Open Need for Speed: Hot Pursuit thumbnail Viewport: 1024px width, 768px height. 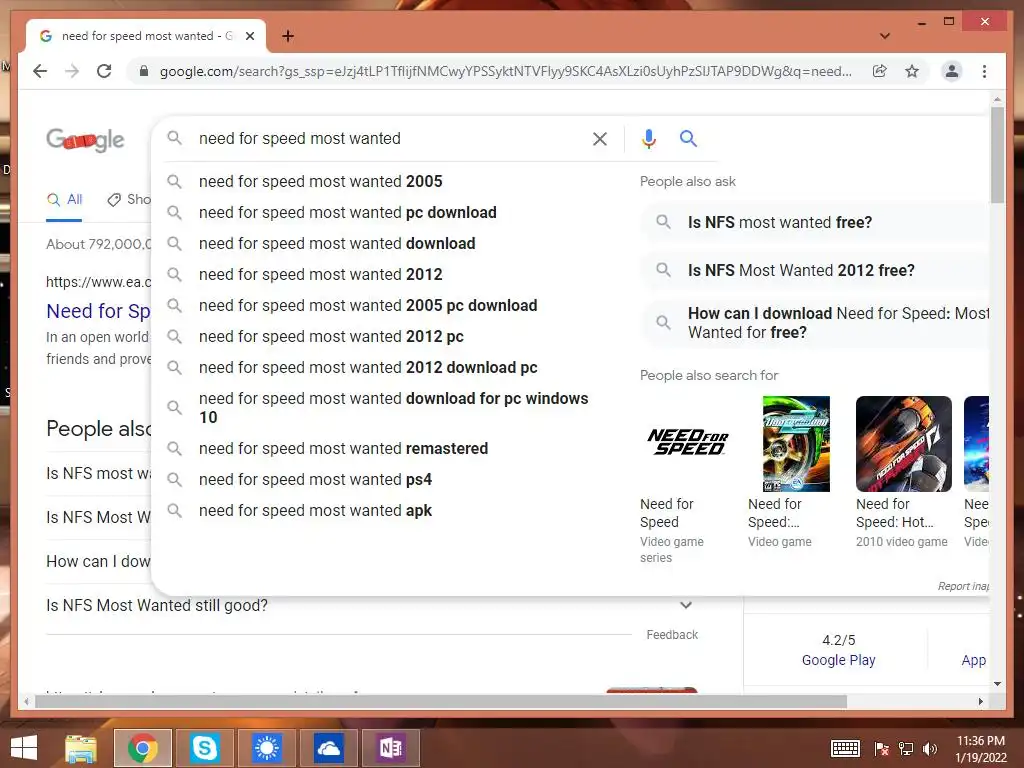[904, 443]
